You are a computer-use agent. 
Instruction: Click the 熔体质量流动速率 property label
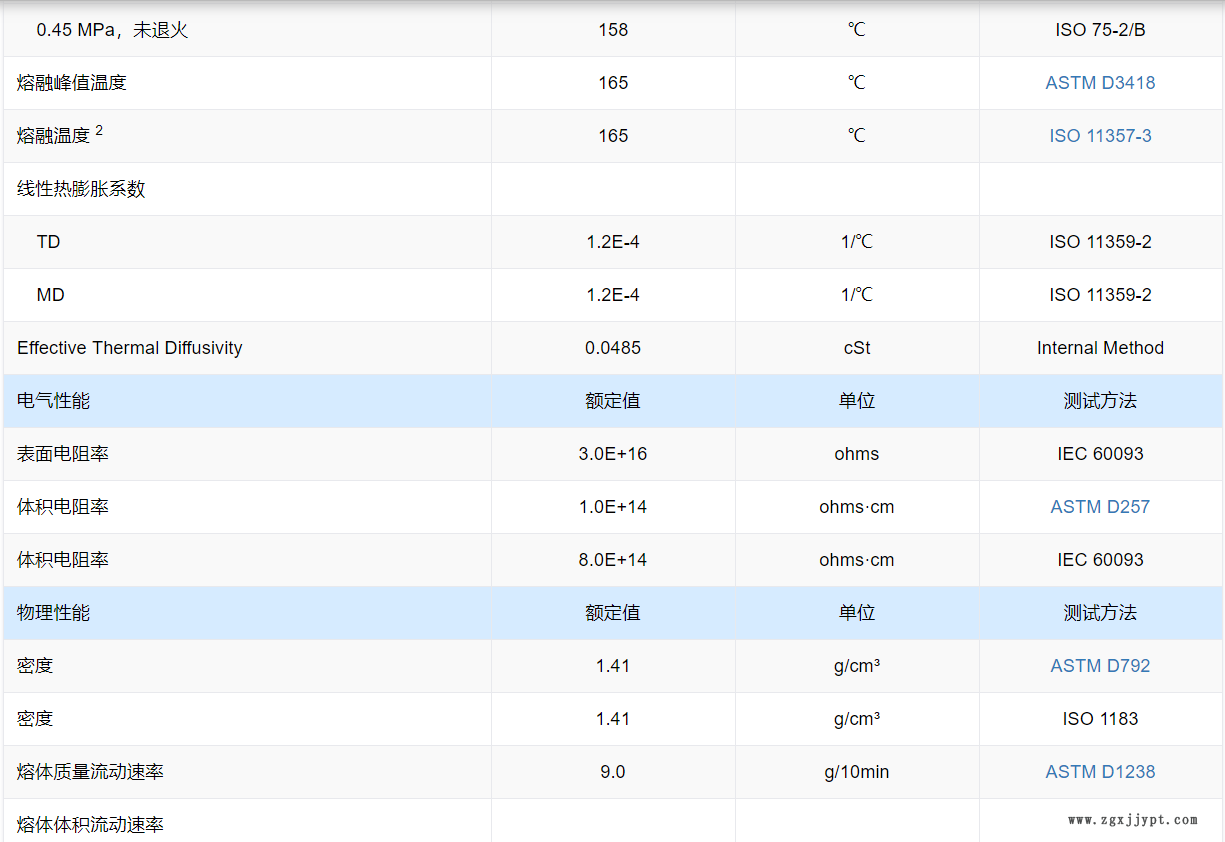click(90, 772)
